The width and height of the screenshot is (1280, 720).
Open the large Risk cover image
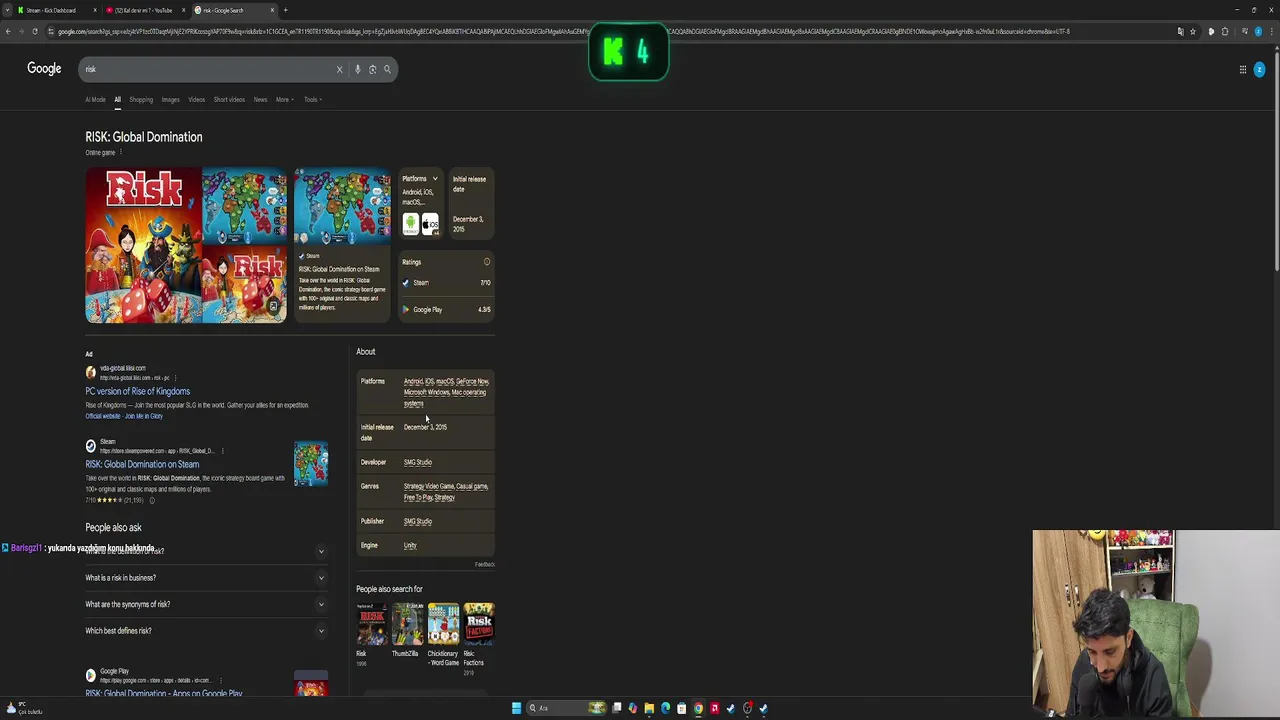[141, 245]
